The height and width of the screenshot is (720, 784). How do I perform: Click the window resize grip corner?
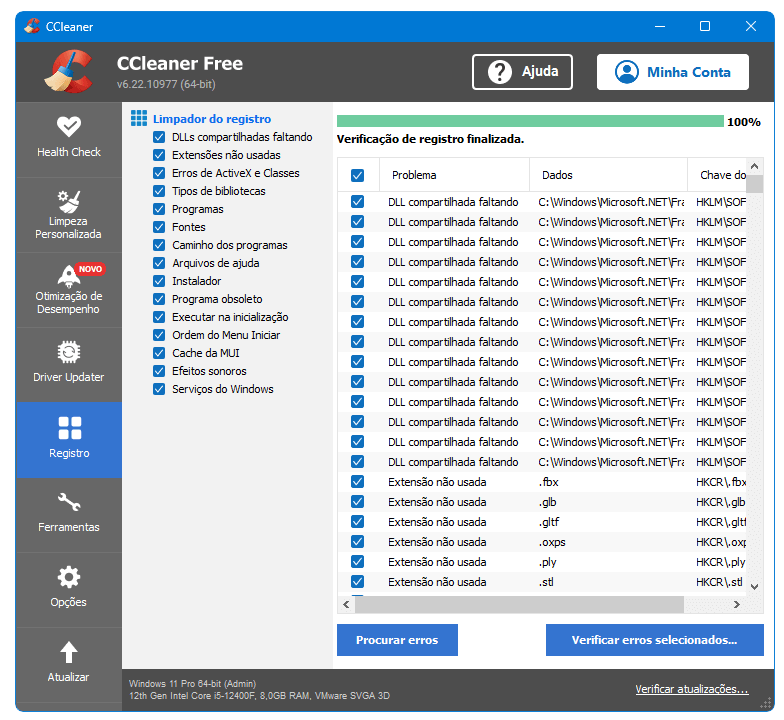coord(766,704)
